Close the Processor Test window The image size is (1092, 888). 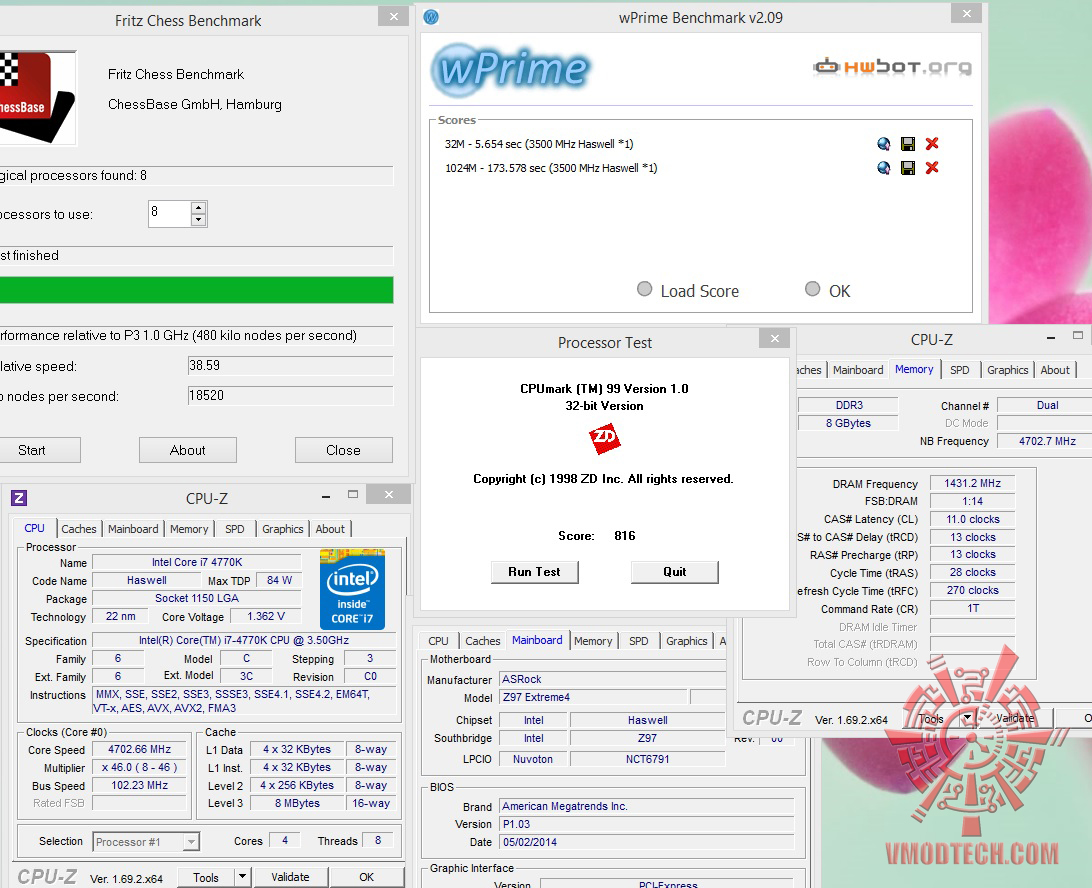tap(774, 338)
